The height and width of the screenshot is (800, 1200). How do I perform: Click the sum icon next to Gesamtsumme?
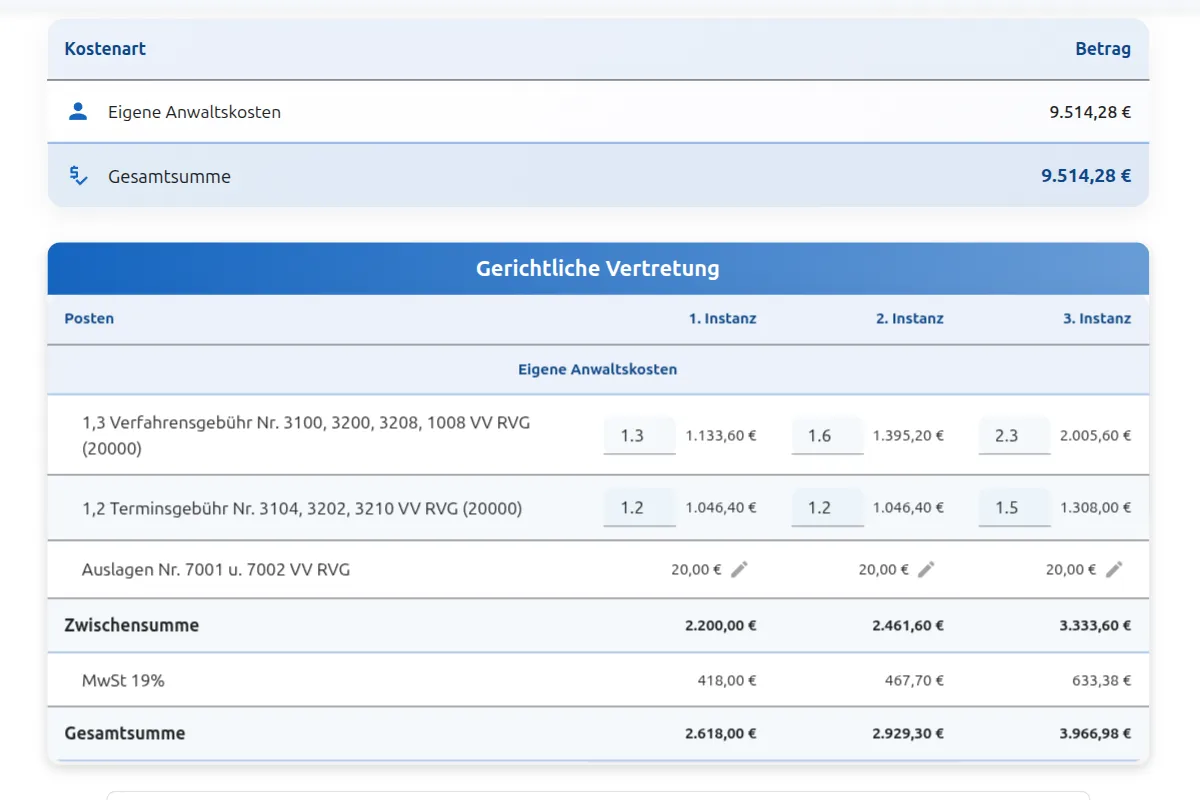(78, 175)
